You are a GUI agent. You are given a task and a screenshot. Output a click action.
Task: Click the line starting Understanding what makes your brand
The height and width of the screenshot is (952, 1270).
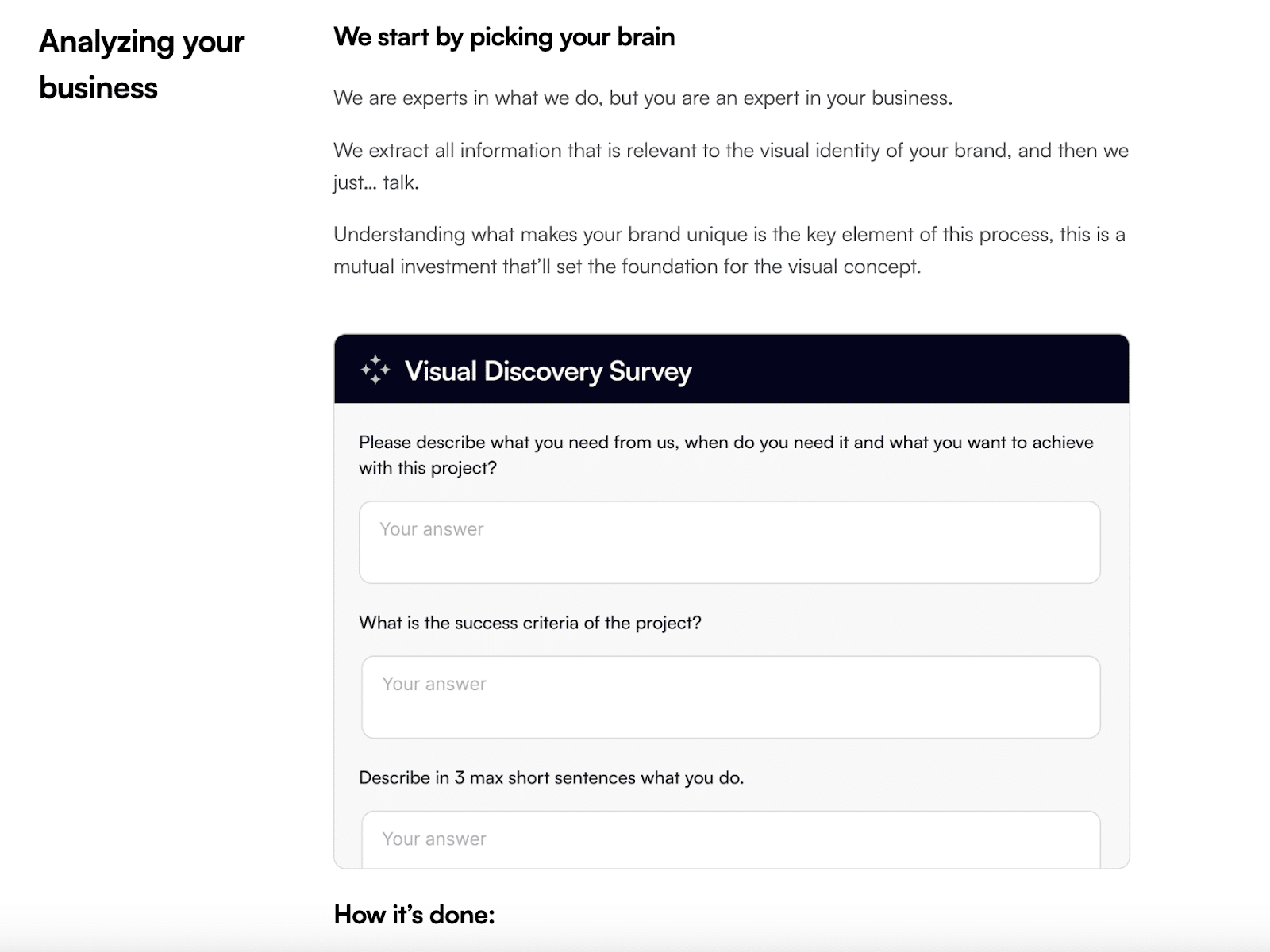[729, 234]
